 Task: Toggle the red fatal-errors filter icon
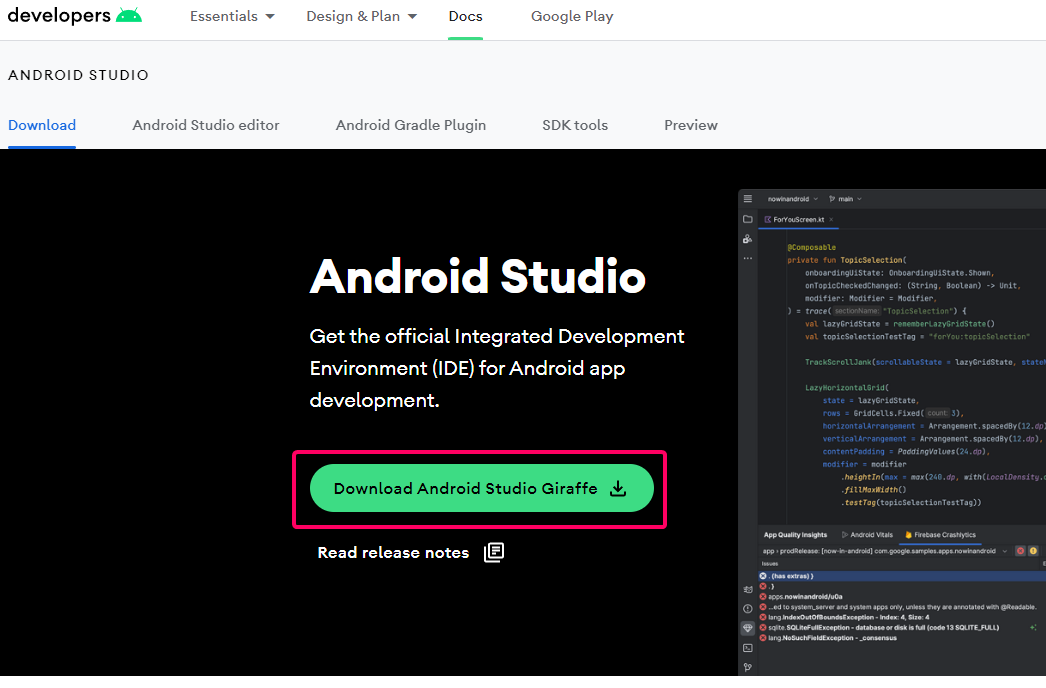point(1020,551)
